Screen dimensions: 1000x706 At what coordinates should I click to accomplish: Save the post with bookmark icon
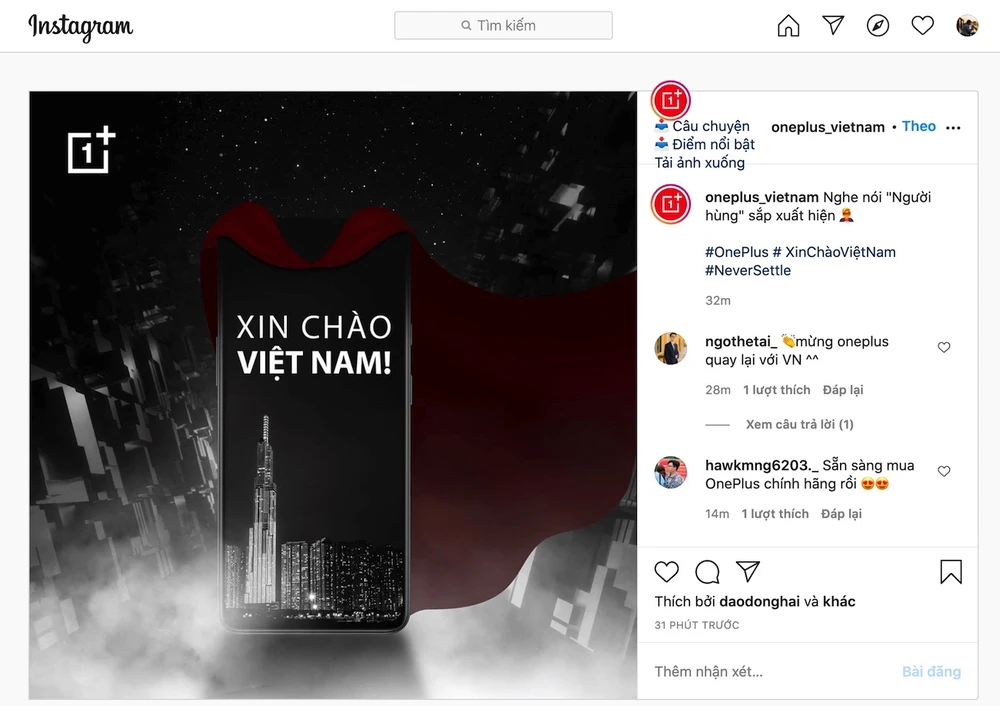point(951,571)
